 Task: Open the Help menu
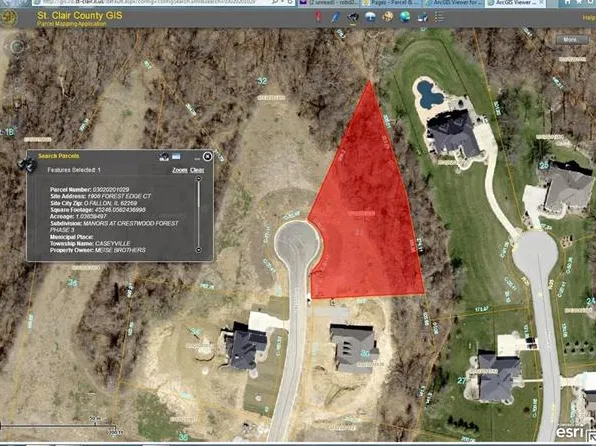pyautogui.click(x=589, y=17)
